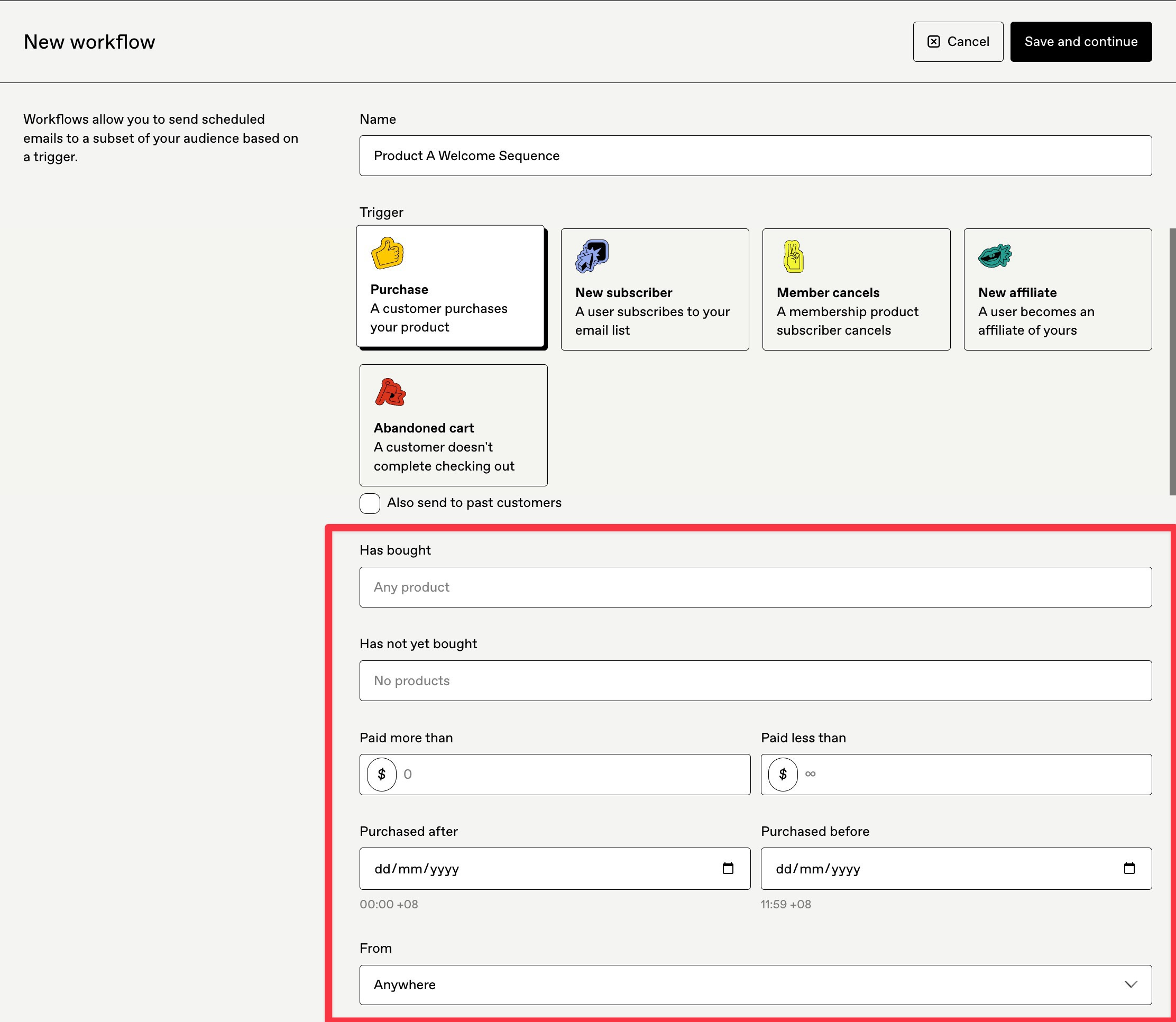The image size is (1176, 1022).
Task: Click the yellow peace-hand Member cancels icon
Action: [793, 256]
